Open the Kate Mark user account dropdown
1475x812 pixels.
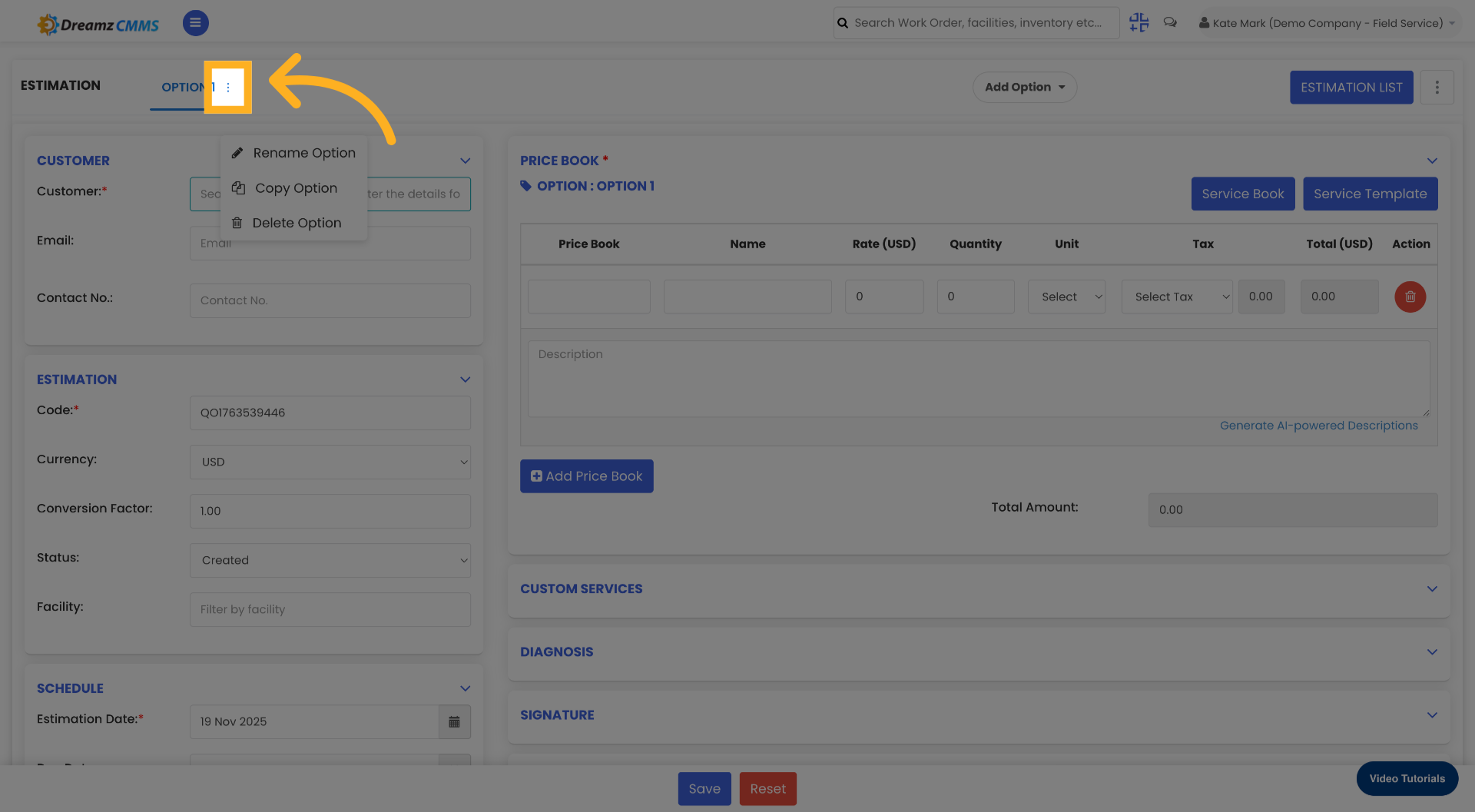click(1327, 23)
